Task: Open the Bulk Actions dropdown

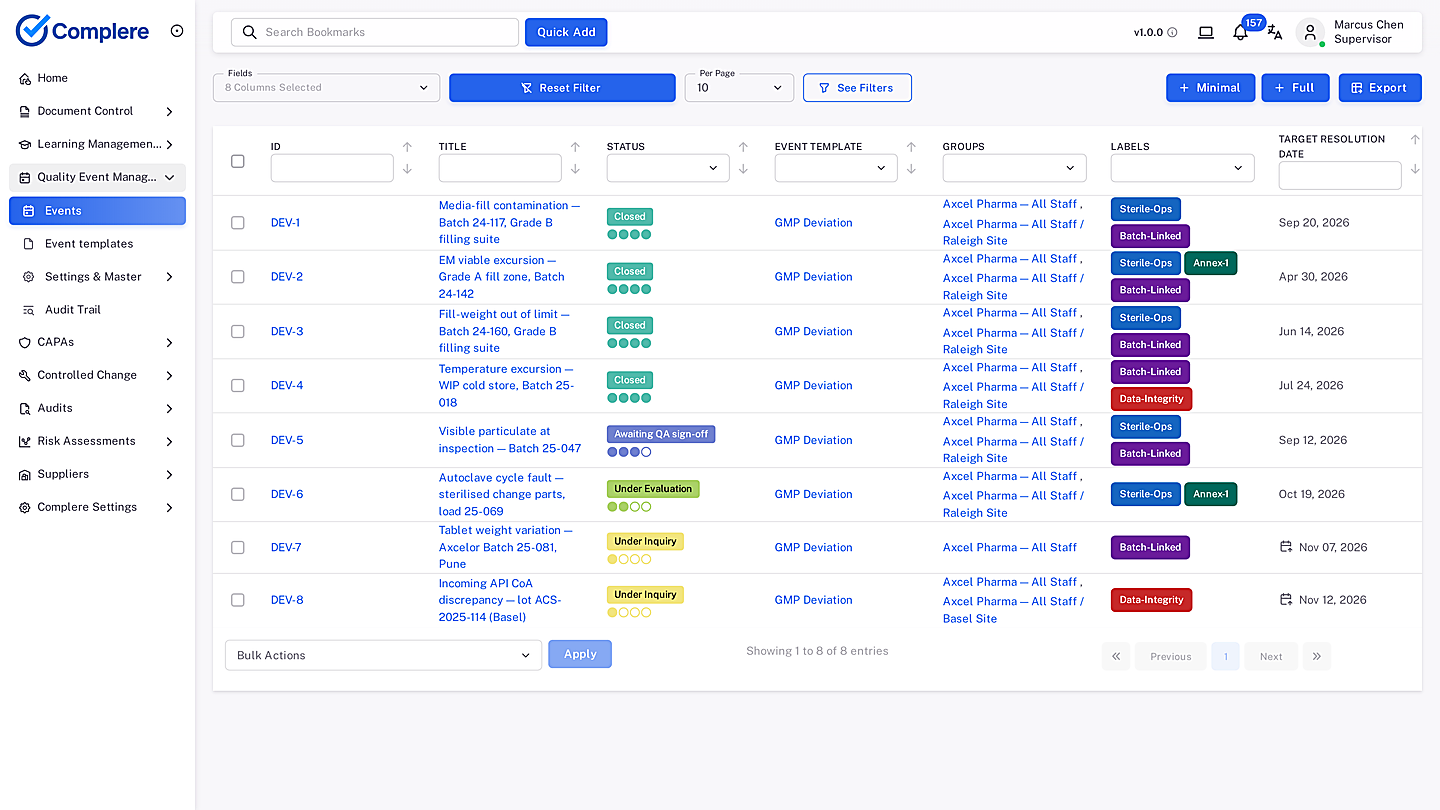Action: coord(383,655)
